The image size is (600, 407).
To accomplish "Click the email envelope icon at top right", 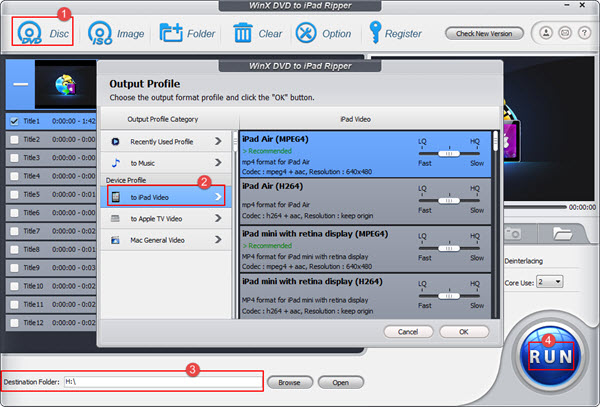I will [565, 33].
